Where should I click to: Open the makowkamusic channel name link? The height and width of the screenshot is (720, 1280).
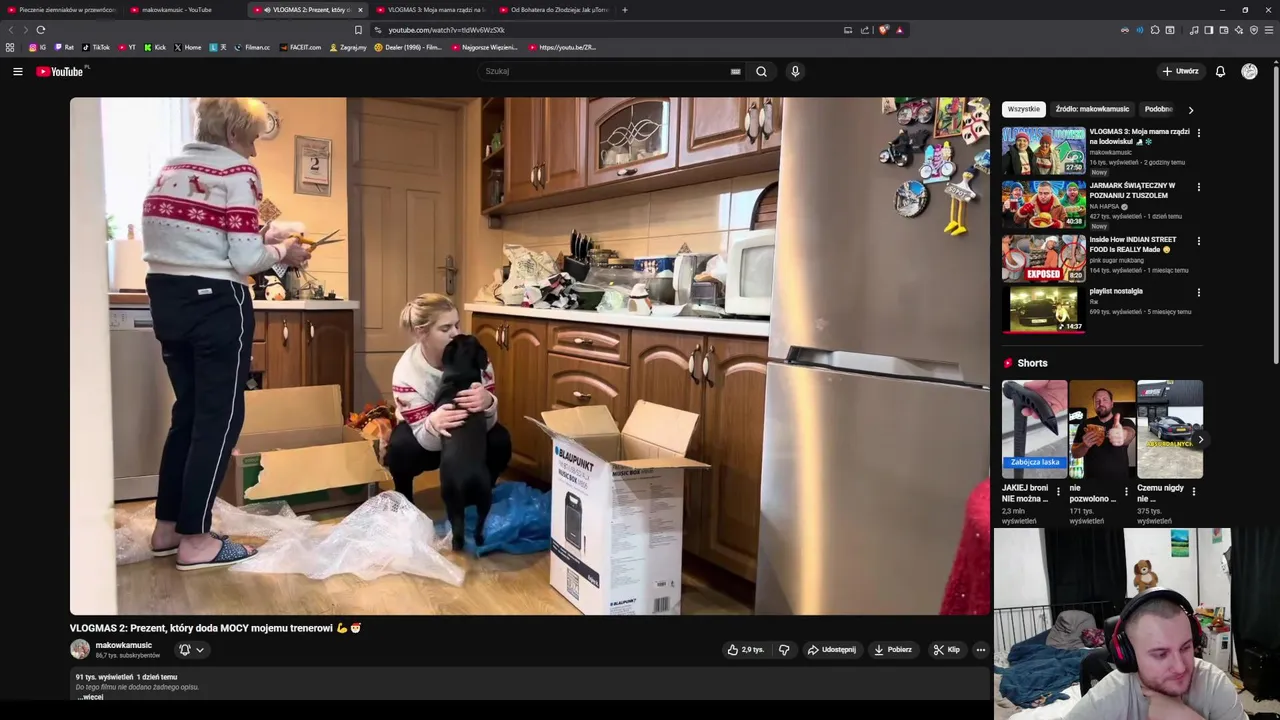click(124, 645)
